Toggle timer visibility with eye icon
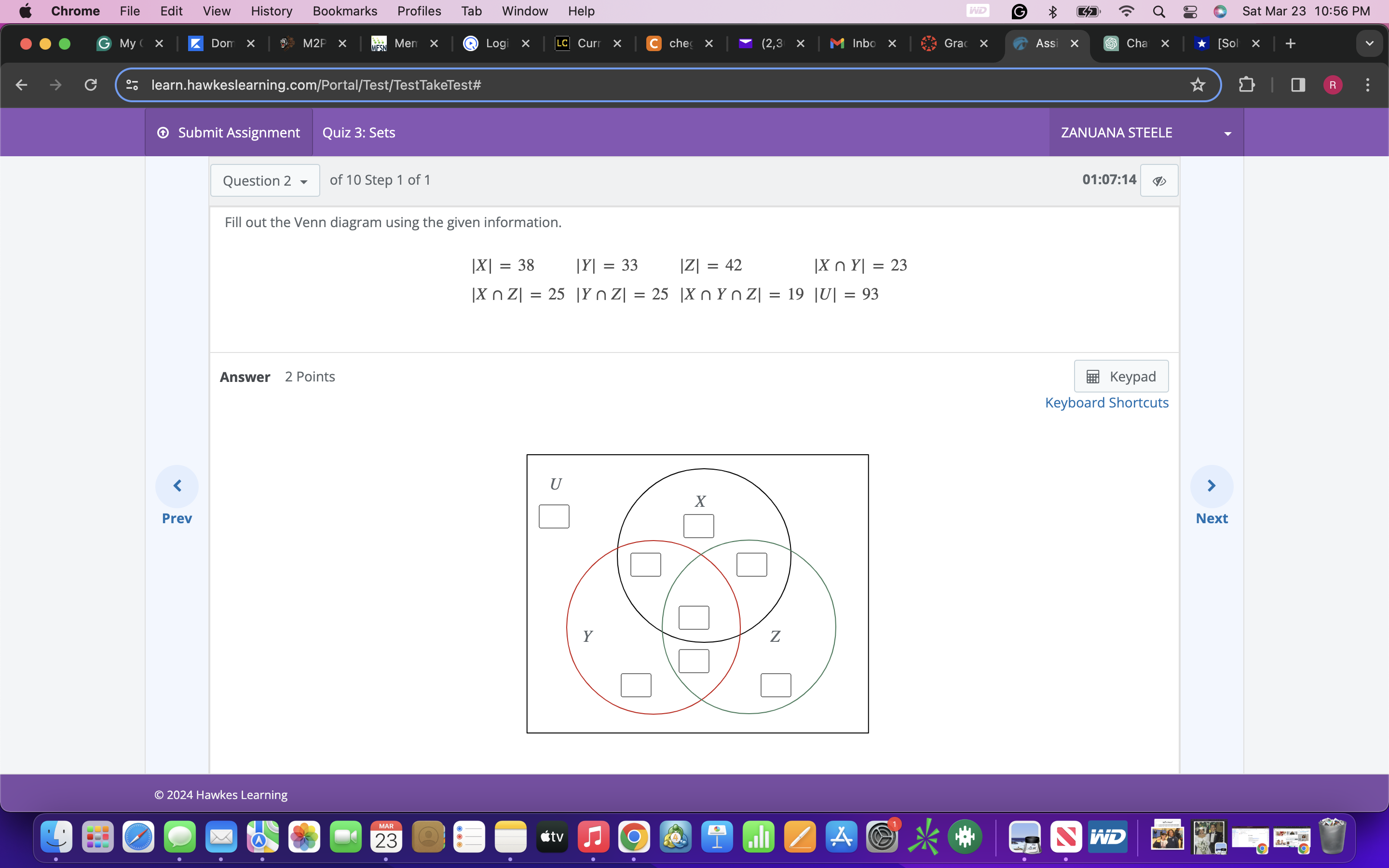The height and width of the screenshot is (868, 1389). [1159, 180]
